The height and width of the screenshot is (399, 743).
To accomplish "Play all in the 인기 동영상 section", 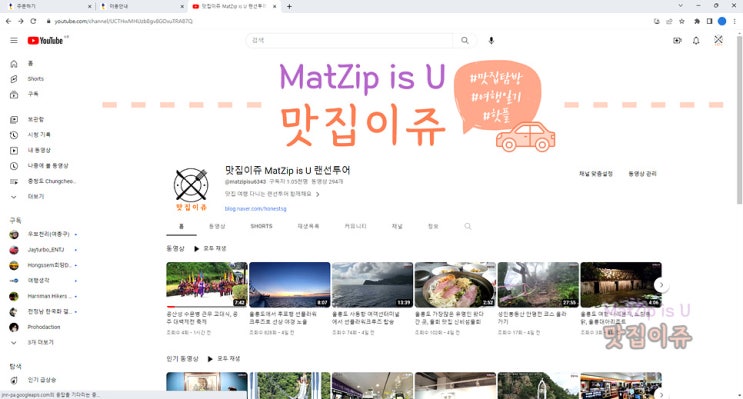I will pos(224,359).
